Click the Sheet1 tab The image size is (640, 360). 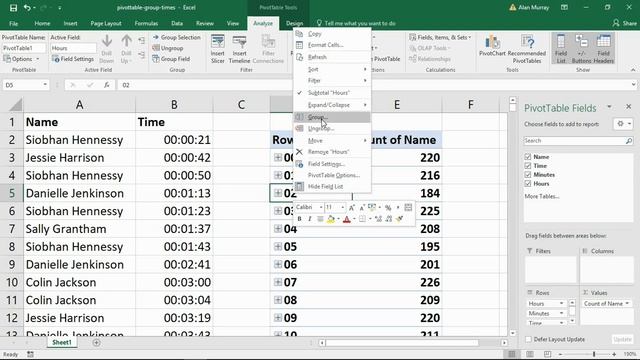[x=62, y=342]
